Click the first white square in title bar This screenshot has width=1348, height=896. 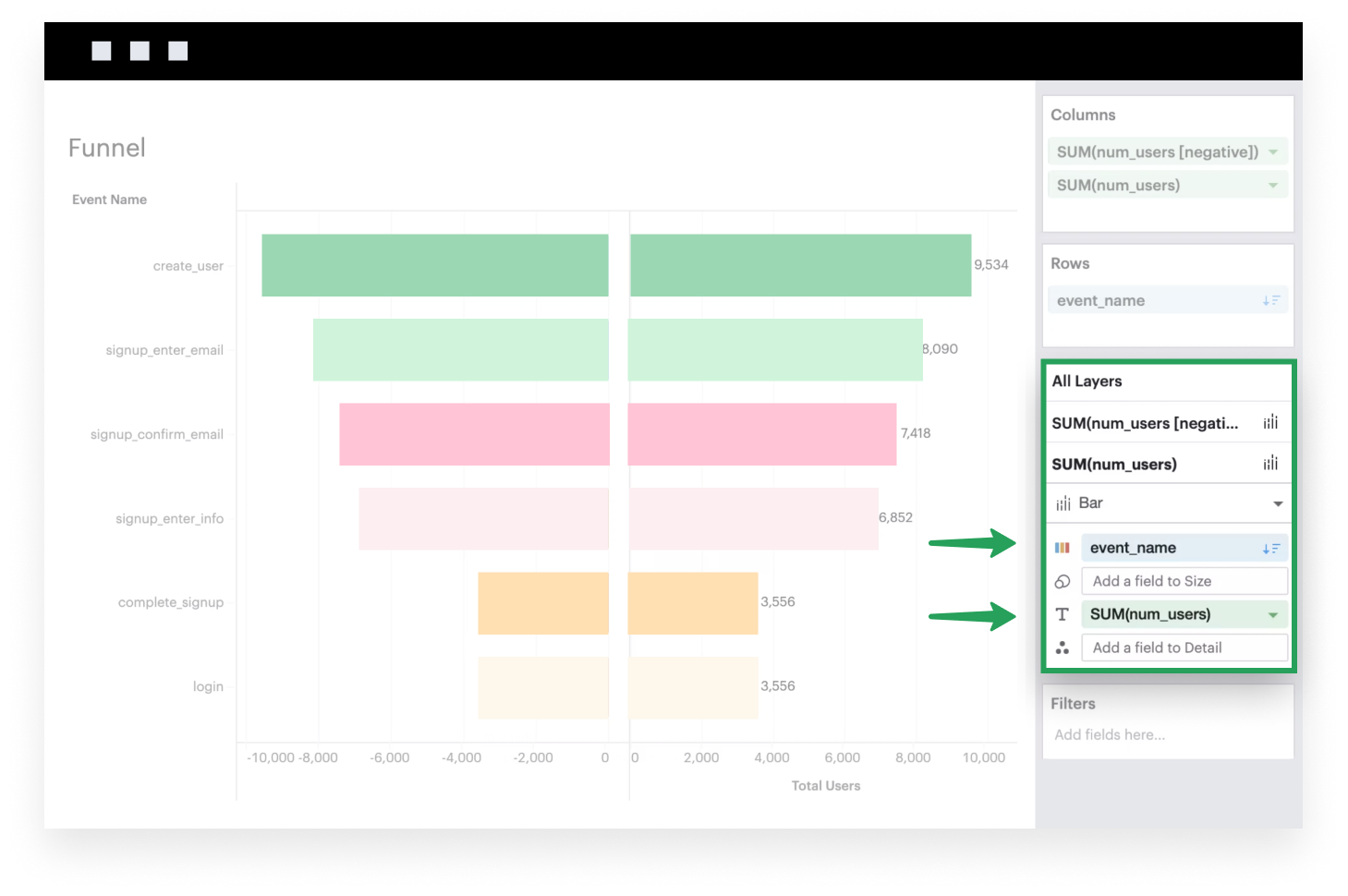102,51
